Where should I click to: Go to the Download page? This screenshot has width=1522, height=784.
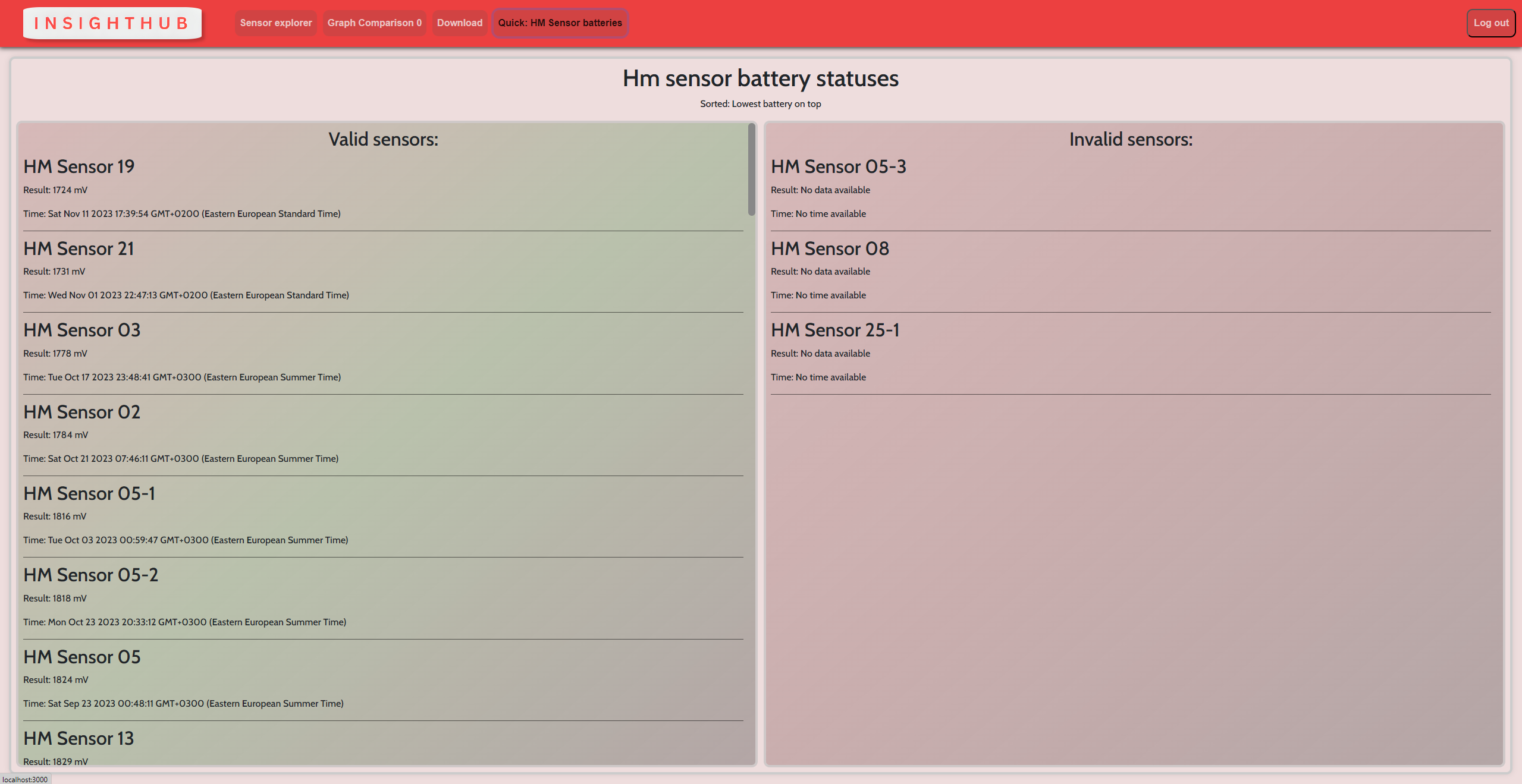(x=459, y=23)
